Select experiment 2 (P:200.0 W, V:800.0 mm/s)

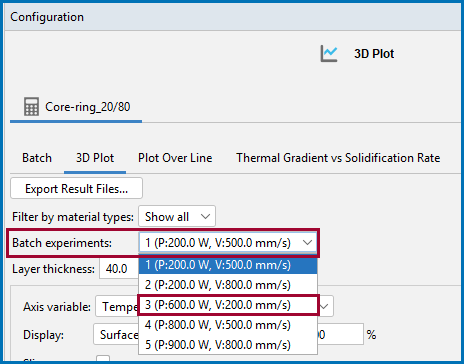click(x=228, y=285)
